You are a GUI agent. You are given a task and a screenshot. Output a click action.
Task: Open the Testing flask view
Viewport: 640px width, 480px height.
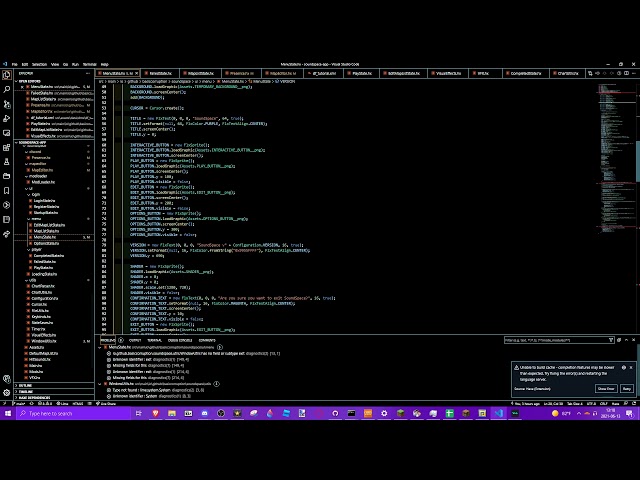point(7,162)
